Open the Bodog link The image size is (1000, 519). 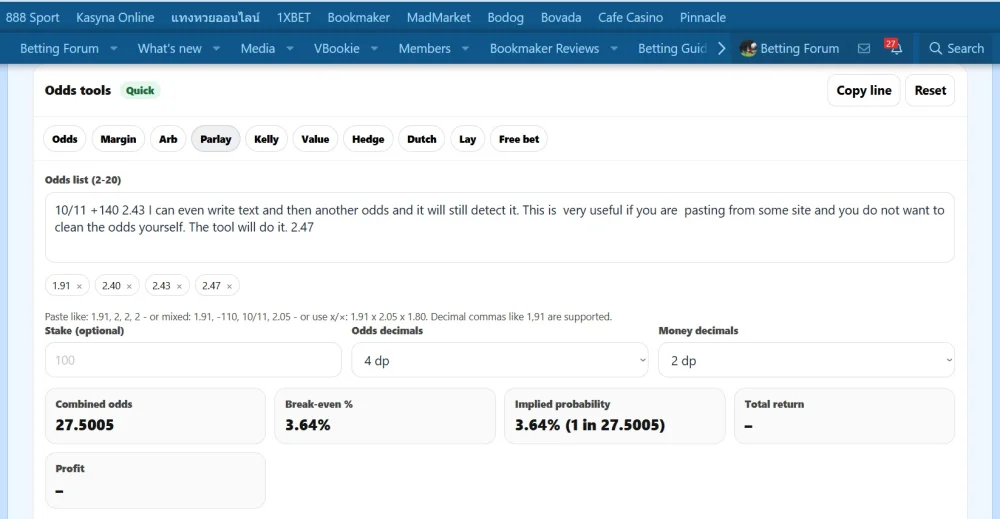pyautogui.click(x=506, y=18)
